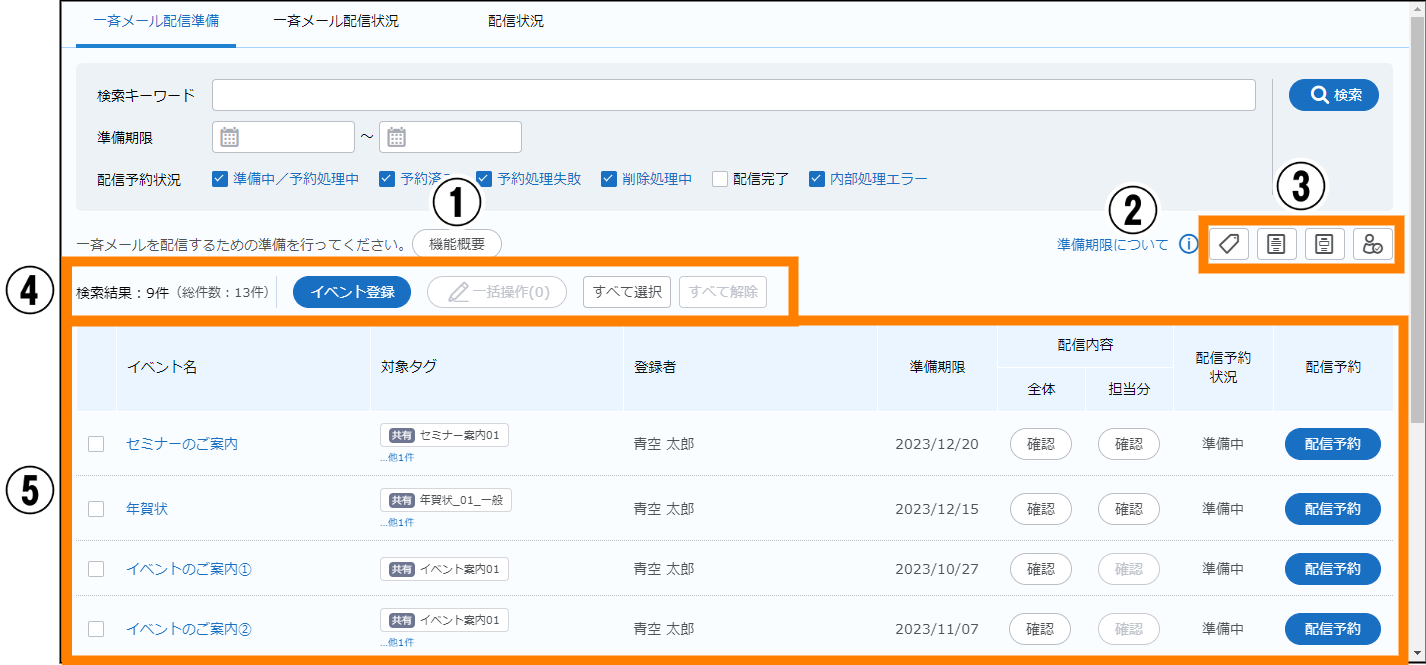Click the 検索キーワード input field

click(x=733, y=95)
